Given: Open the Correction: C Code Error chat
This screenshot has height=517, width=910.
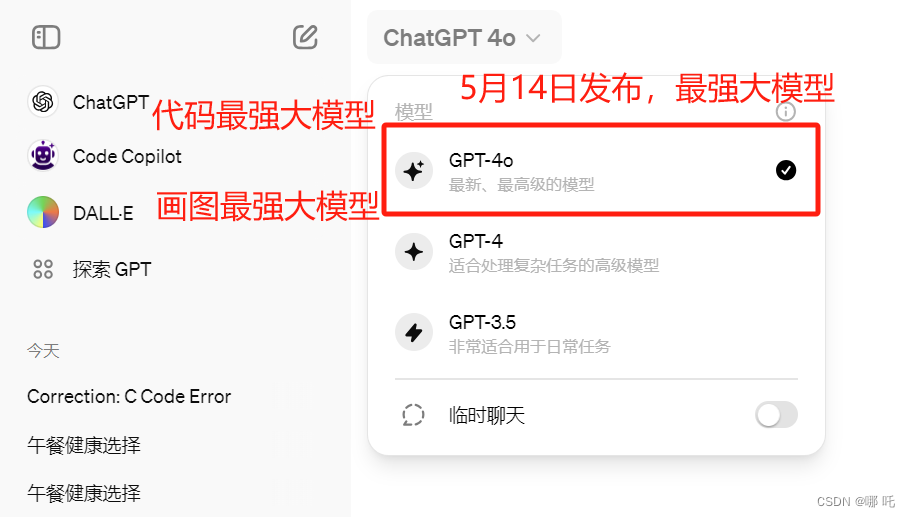Looking at the screenshot, I should [x=129, y=396].
